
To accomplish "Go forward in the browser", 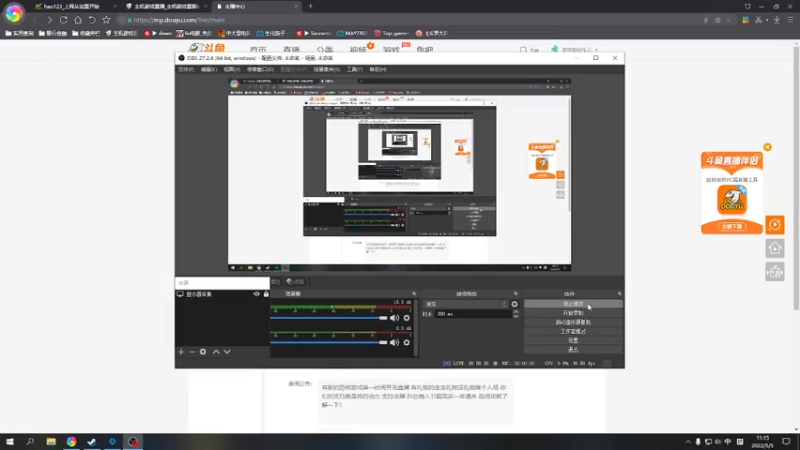I will pyautogui.click(x=49, y=20).
